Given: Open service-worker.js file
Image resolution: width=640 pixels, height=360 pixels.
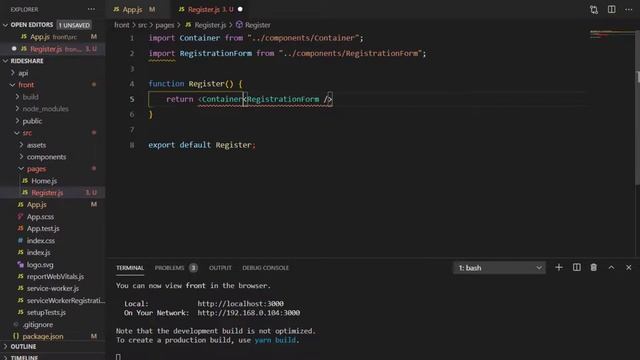Looking at the screenshot, I should (x=53, y=288).
